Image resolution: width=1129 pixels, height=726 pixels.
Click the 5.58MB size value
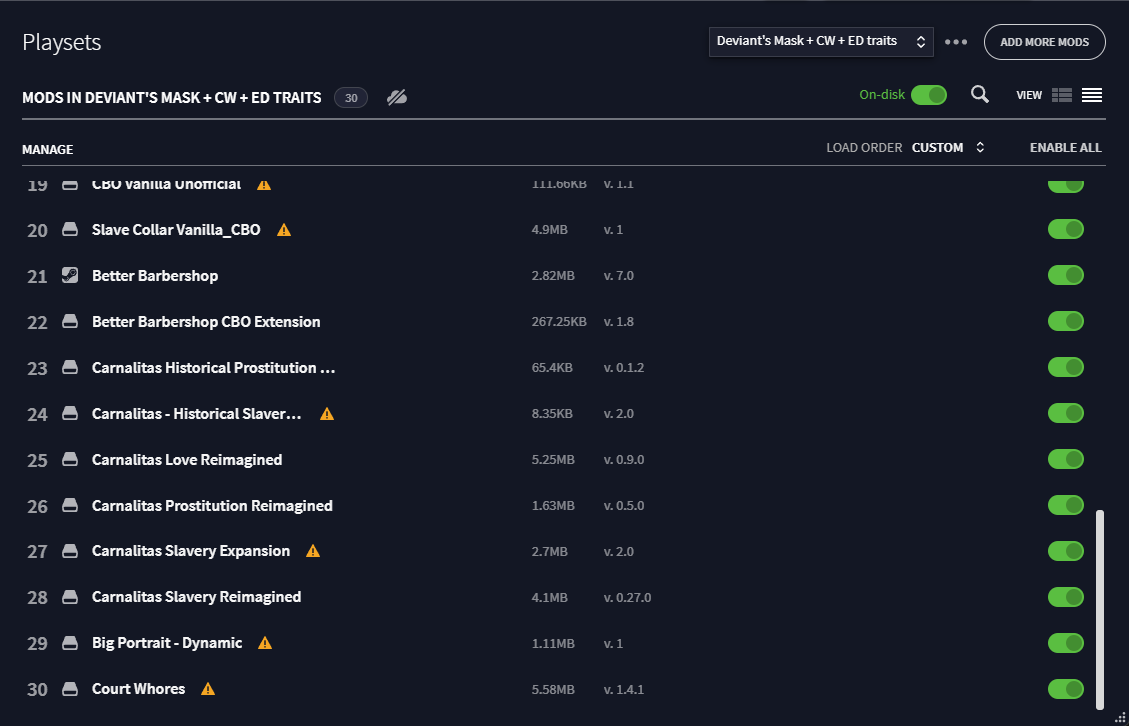(553, 690)
